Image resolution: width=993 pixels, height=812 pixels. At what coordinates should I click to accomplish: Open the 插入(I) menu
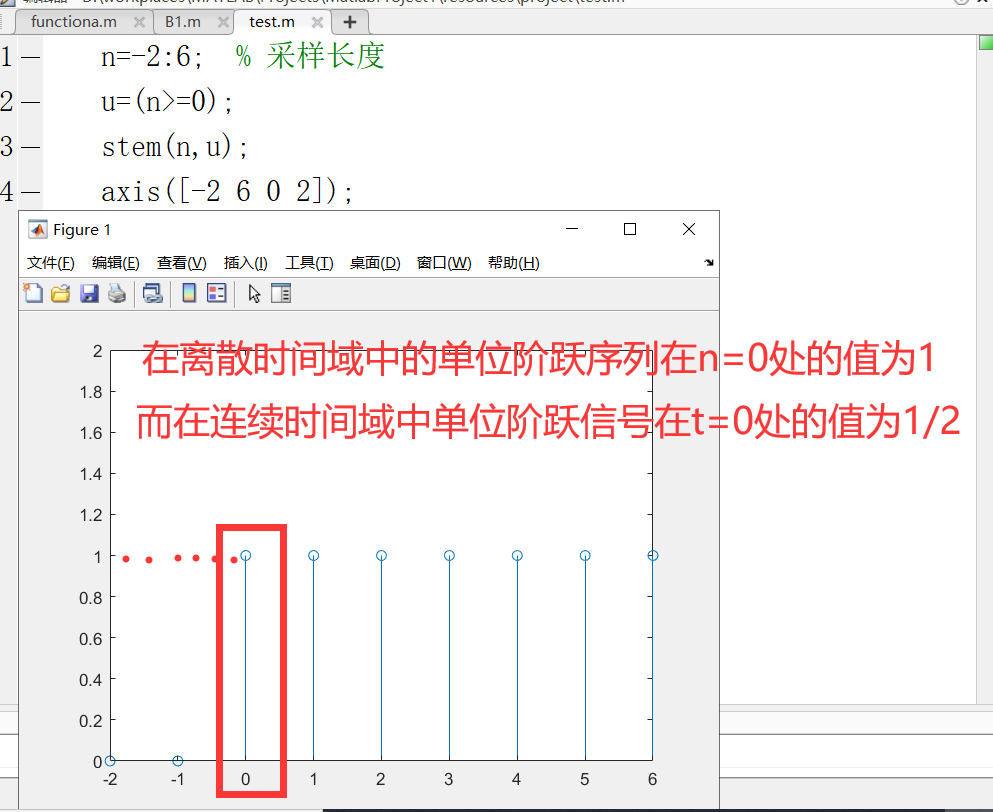[245, 263]
